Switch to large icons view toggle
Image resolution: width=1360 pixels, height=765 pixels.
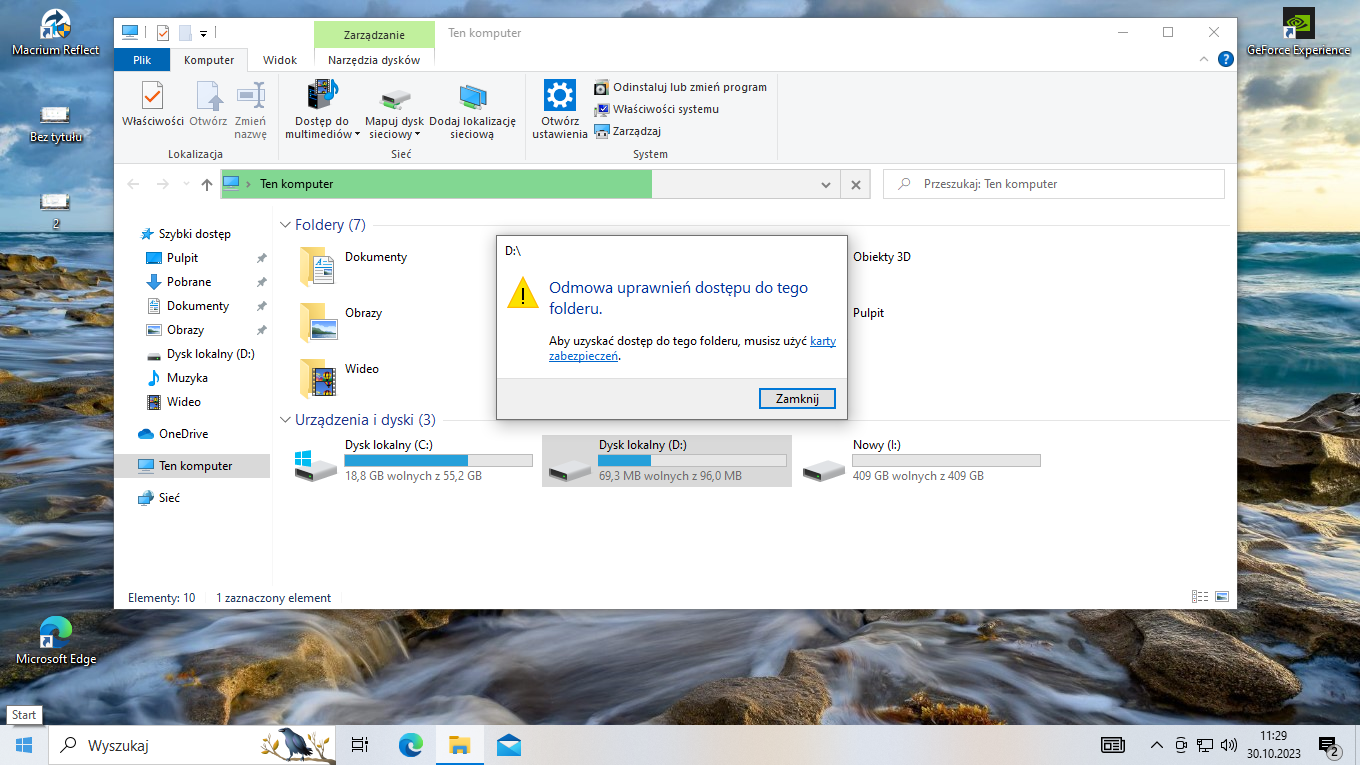[x=1221, y=597]
